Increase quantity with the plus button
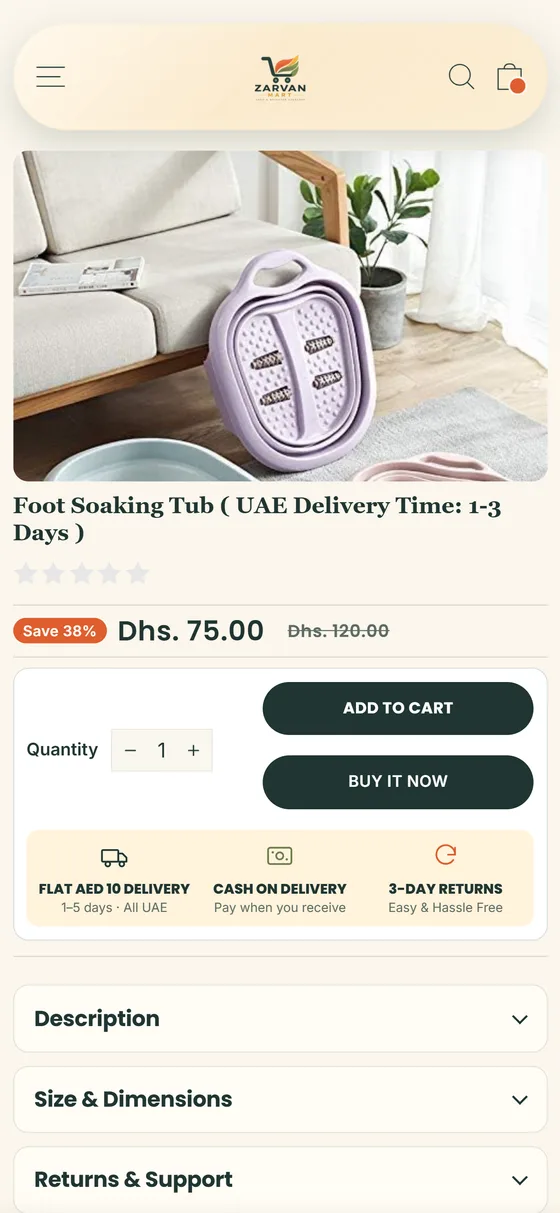The width and height of the screenshot is (560, 1213). pyautogui.click(x=193, y=751)
